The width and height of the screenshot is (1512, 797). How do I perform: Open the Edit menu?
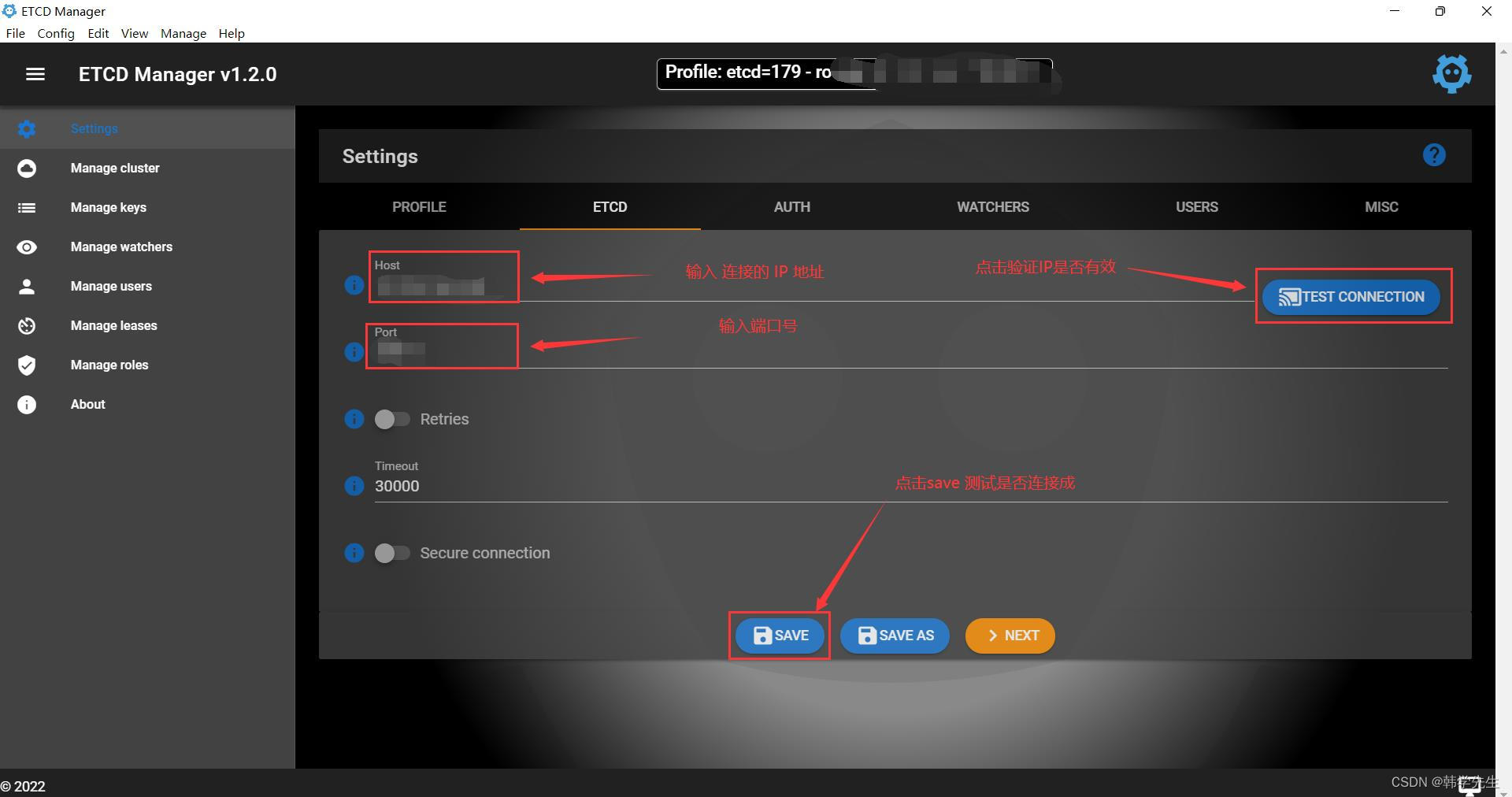coord(98,33)
